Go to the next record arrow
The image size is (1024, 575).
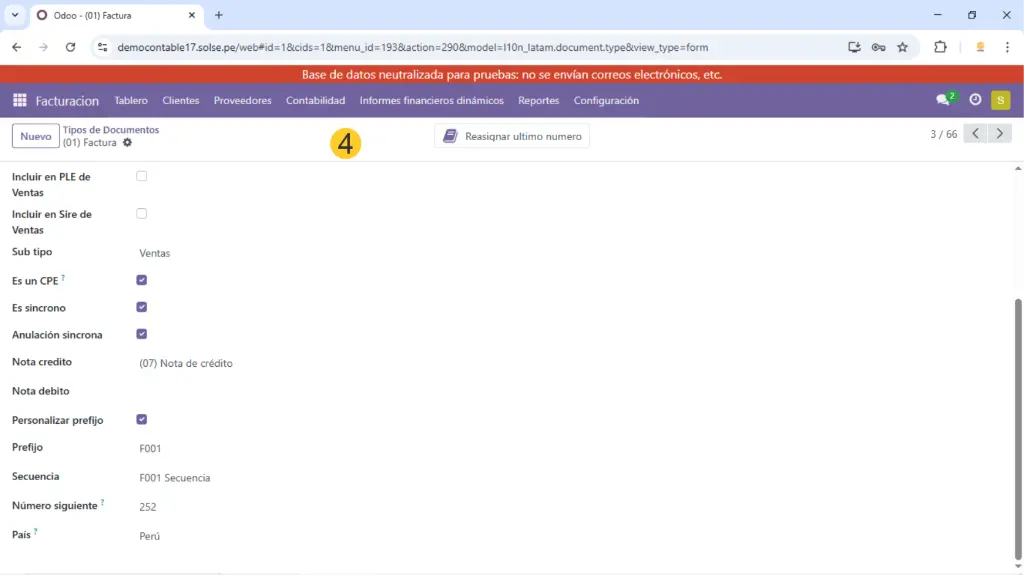tap(999, 134)
